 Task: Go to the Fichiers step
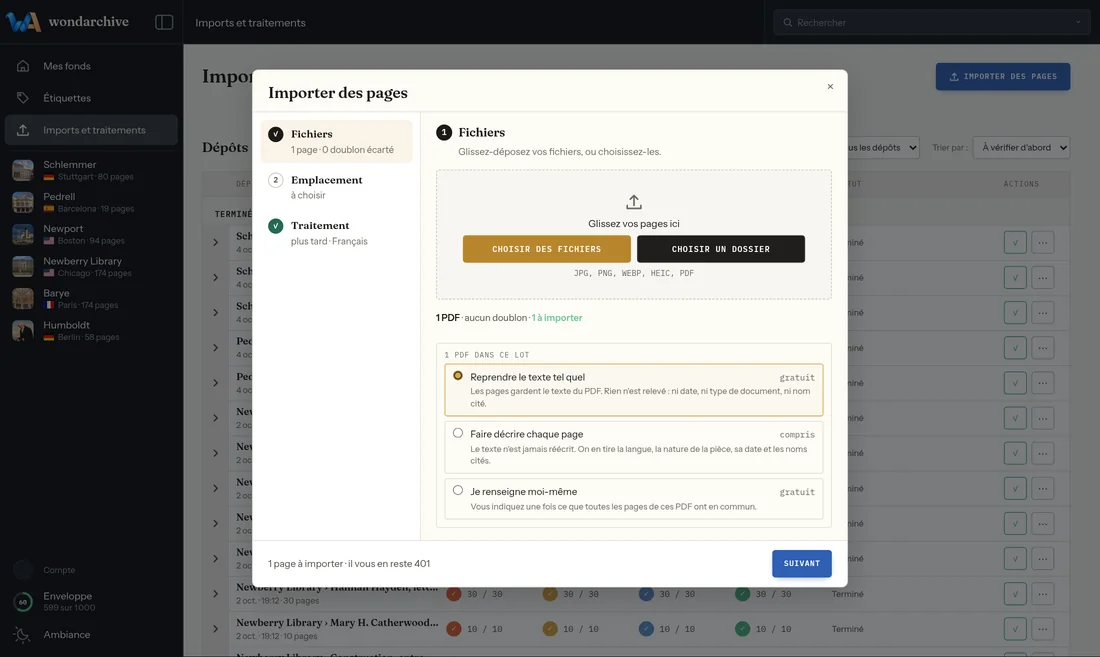[x=337, y=142]
